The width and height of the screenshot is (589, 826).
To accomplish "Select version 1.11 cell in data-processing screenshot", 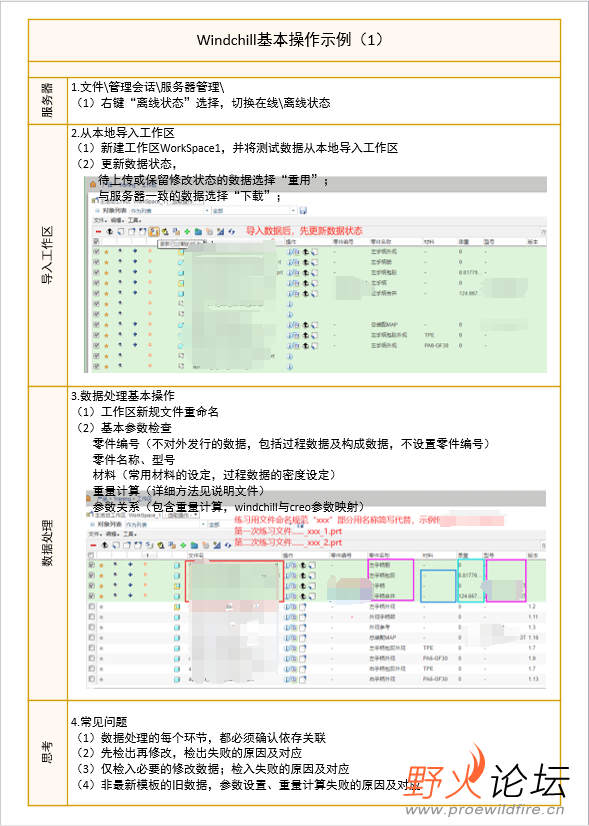I will 533,617.
